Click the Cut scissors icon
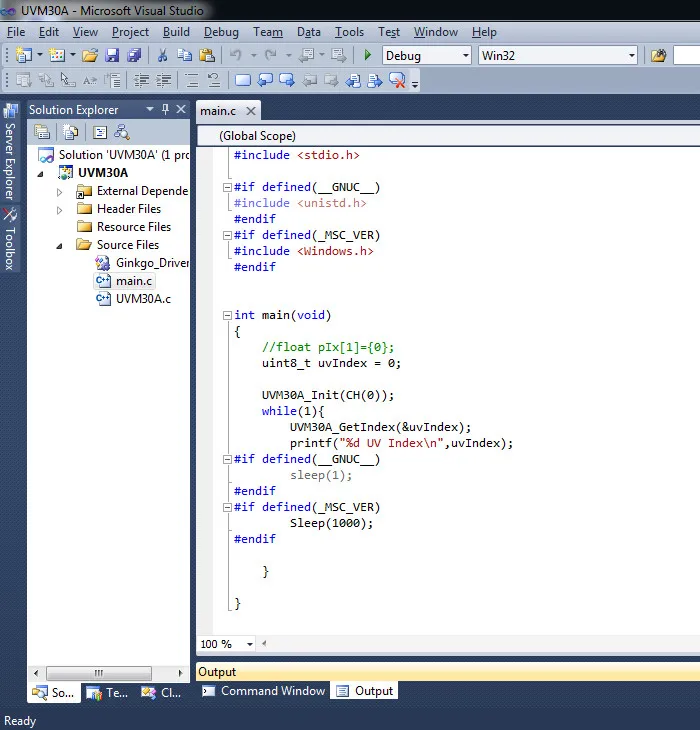Viewport: 700px width, 730px height. (163, 56)
